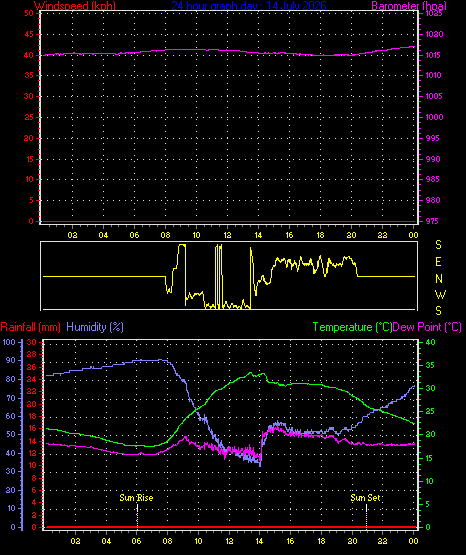The image size is (466, 555).
Task: Click '22' on the red rainfall axis
Action: (32, 391)
